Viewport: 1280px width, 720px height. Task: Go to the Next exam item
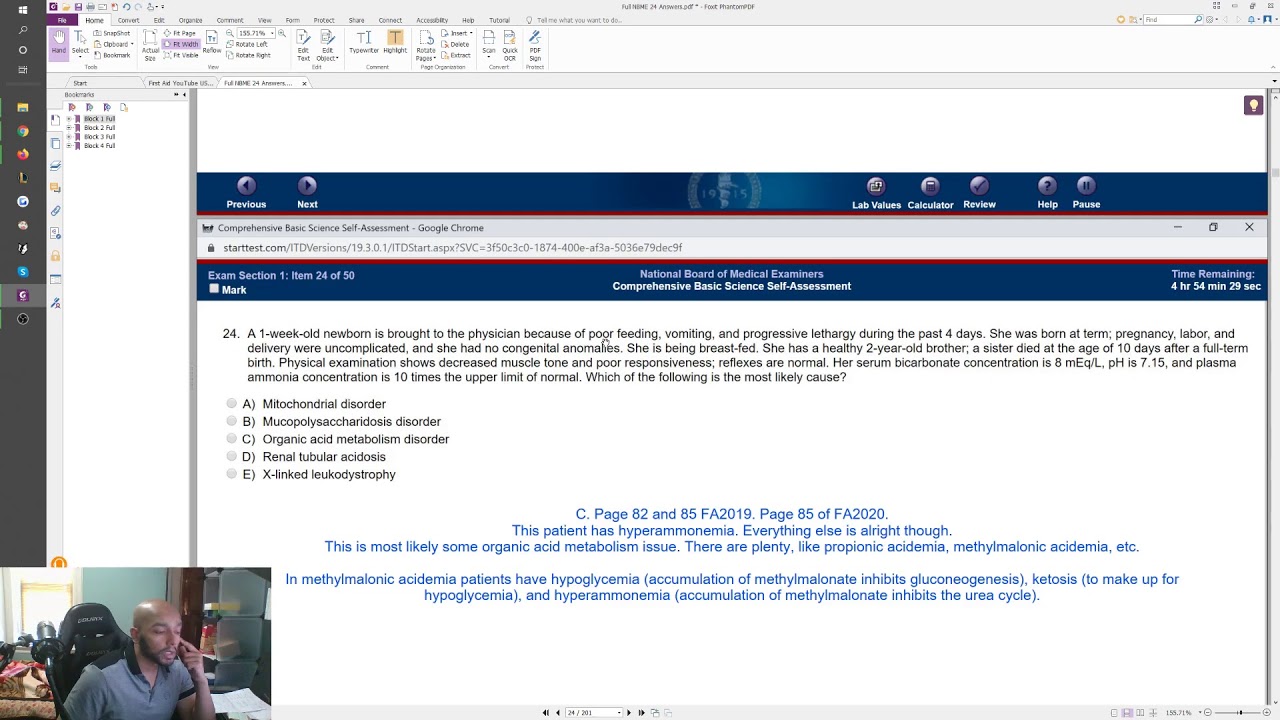[x=307, y=193]
